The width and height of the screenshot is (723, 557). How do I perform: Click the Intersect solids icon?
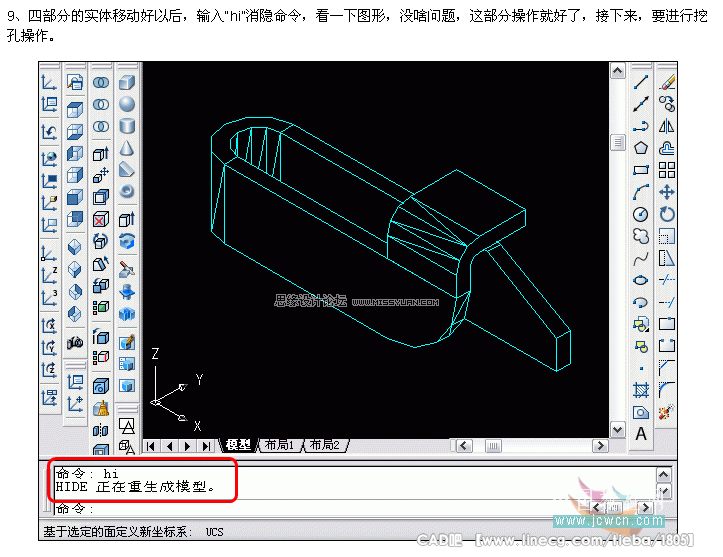coord(101,126)
